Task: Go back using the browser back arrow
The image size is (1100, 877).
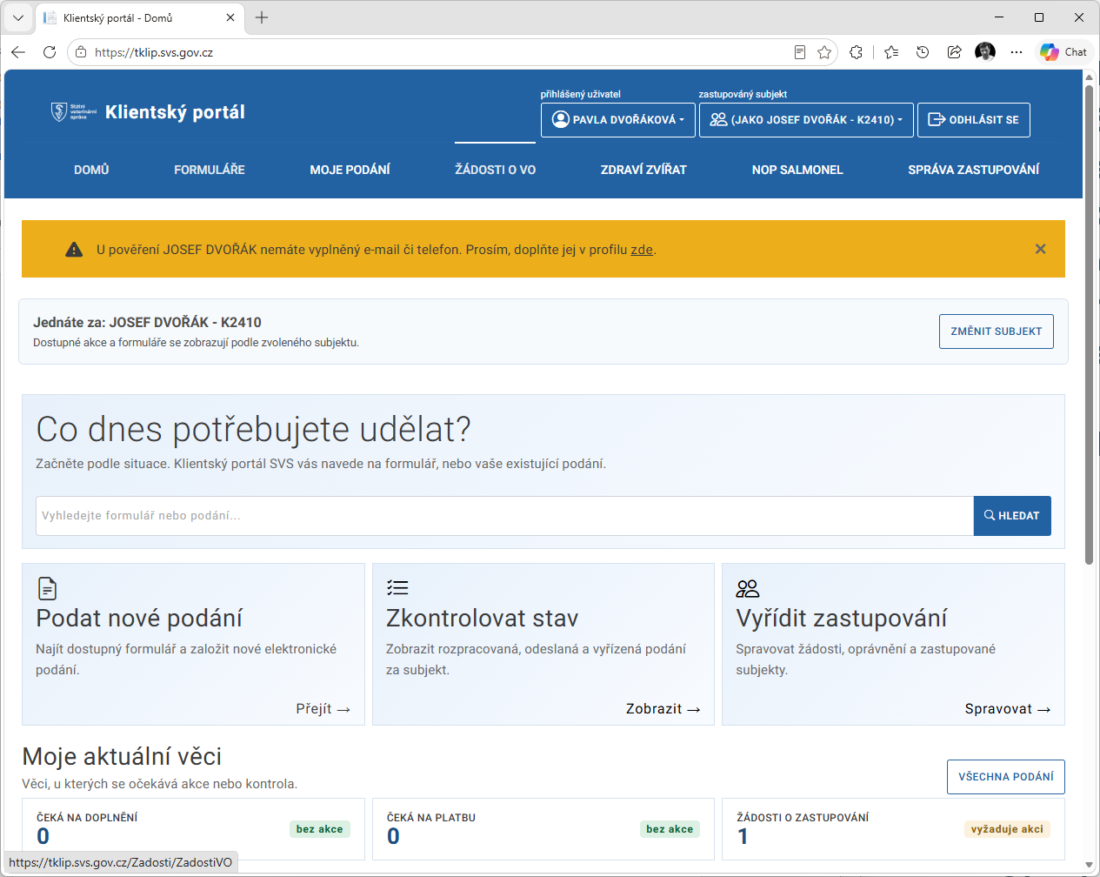Action: (x=18, y=52)
